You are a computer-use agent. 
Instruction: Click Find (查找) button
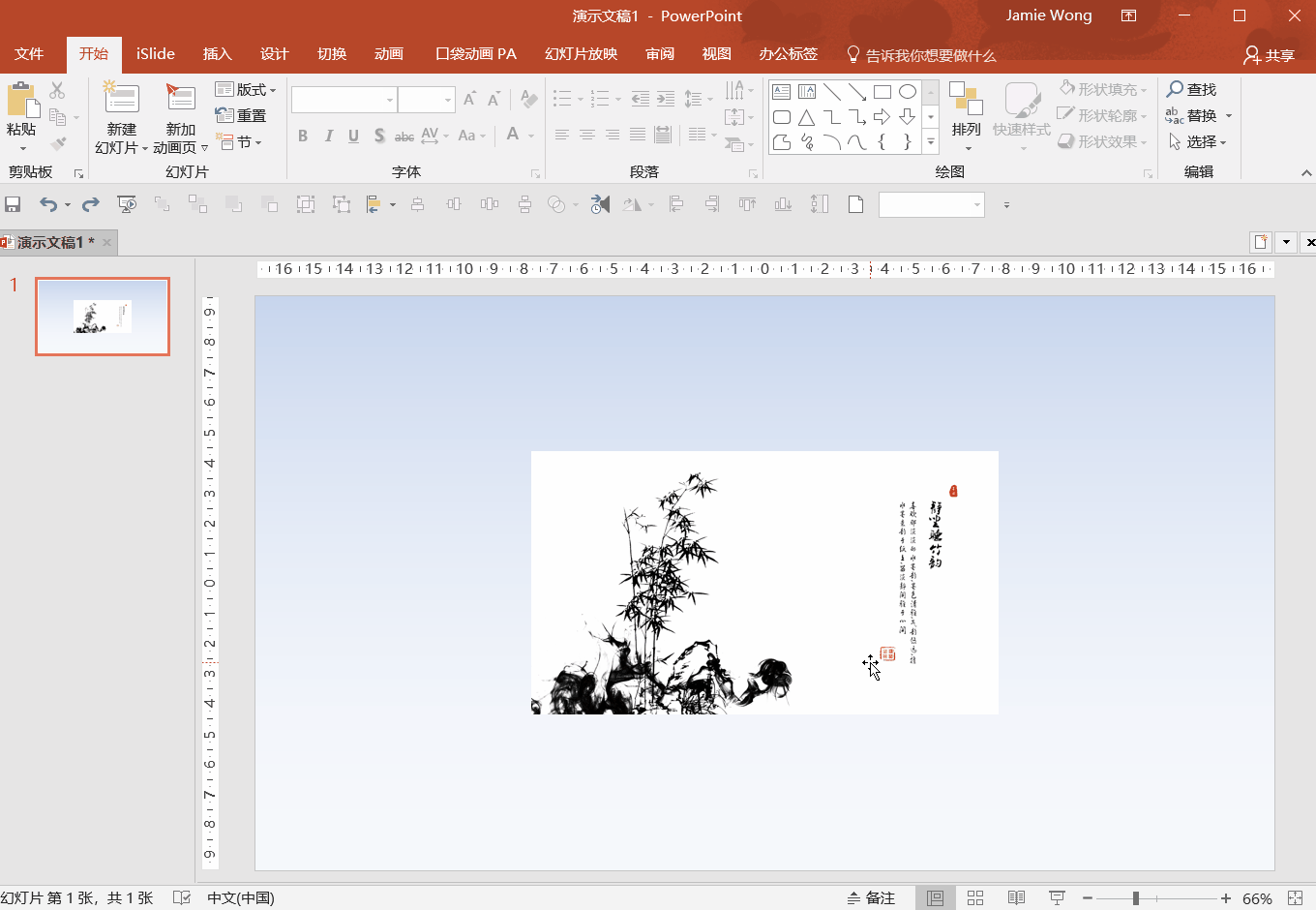point(1192,89)
